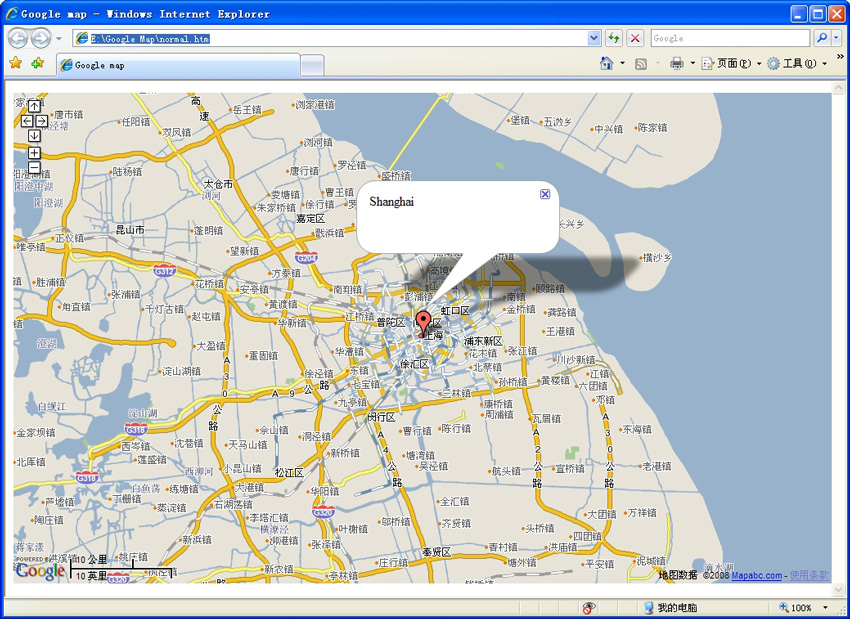Zoom out the map with minus button

coord(34,167)
